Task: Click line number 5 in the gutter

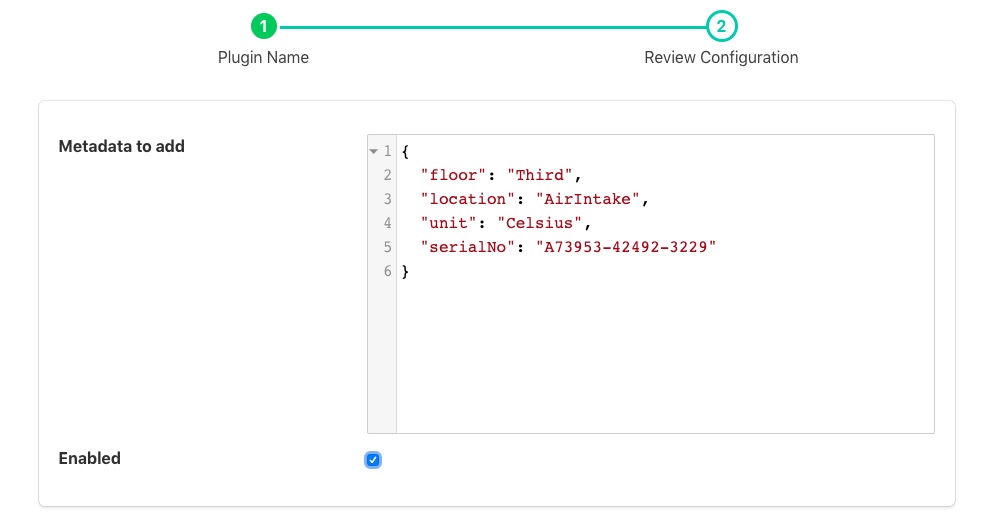Action: point(387,247)
